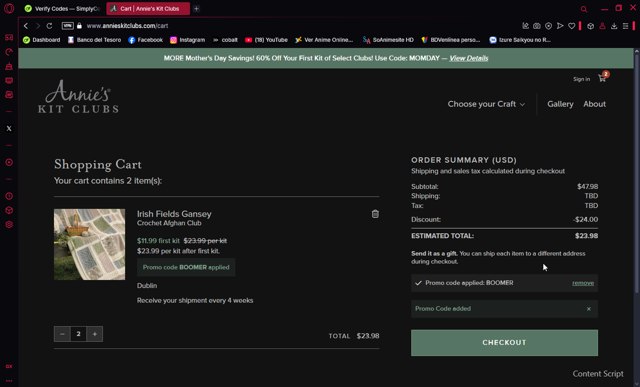
Task: Click the CHECKOUT button
Action: 504,343
